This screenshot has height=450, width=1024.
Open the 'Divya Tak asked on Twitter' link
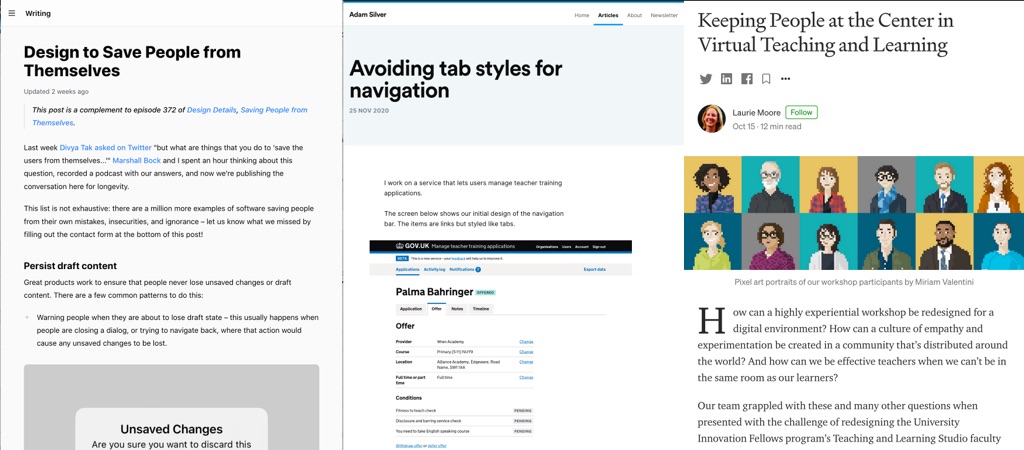pyautogui.click(x=105, y=147)
